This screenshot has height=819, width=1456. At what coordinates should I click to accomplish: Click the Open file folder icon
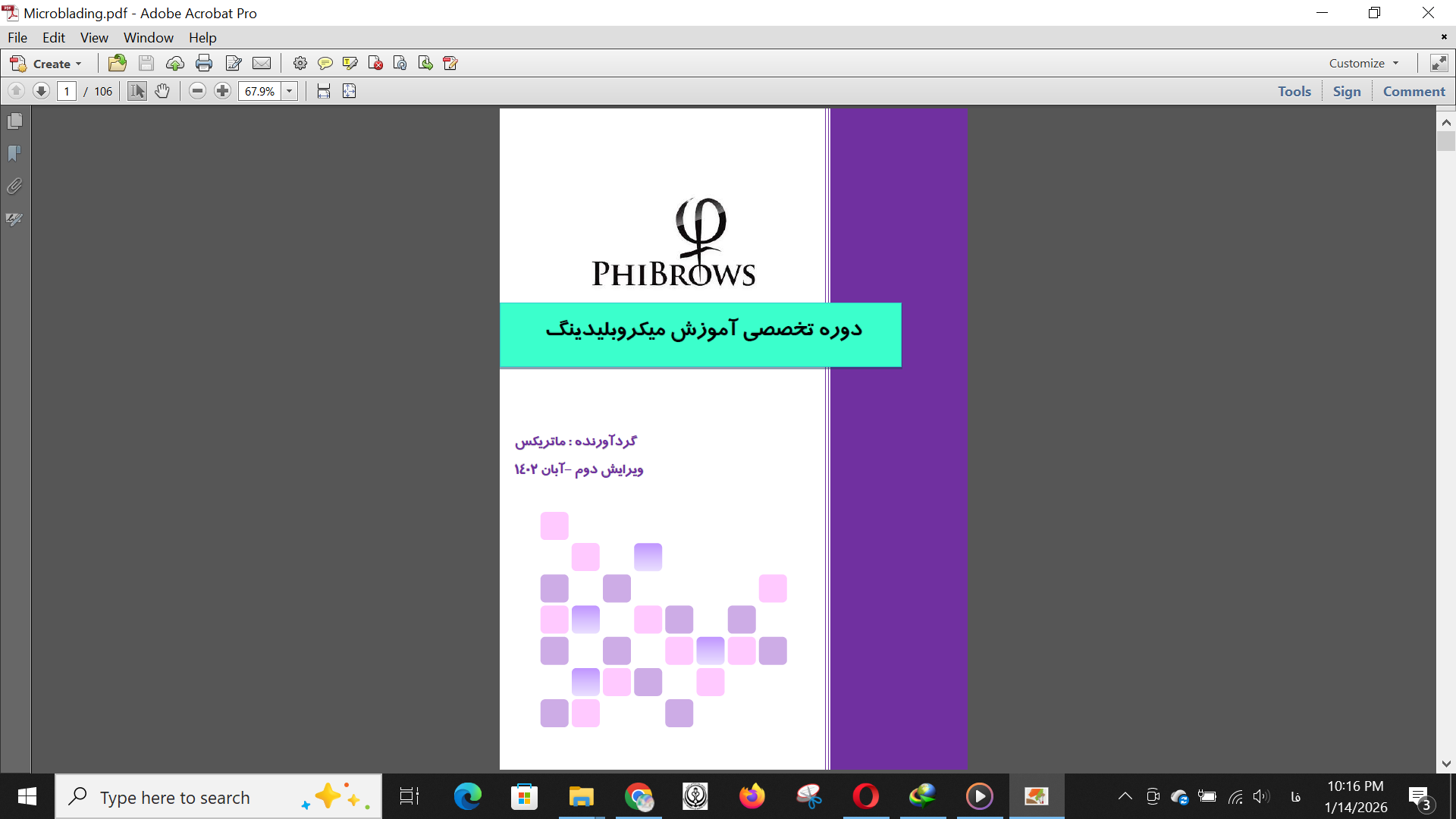[x=118, y=64]
